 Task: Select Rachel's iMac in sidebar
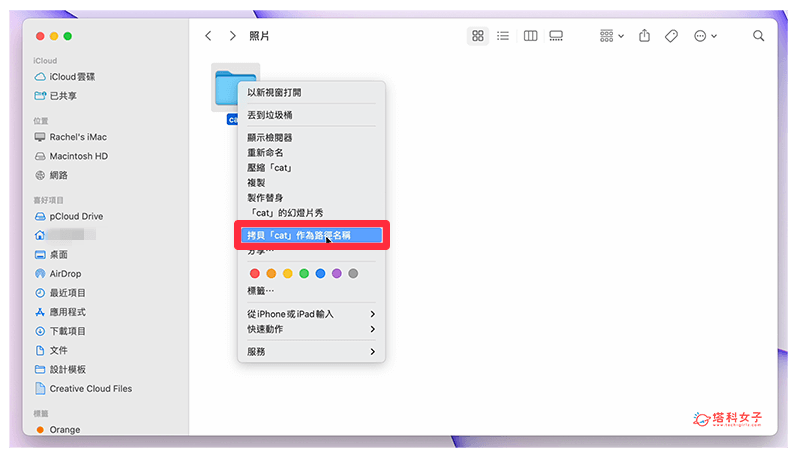(70, 137)
